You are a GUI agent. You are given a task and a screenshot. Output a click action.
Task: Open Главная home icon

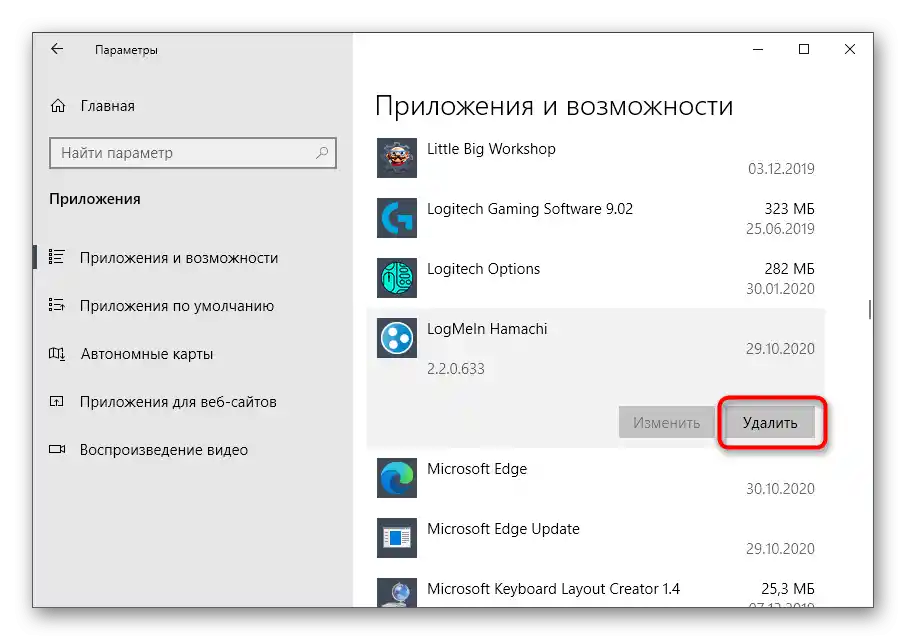58,106
